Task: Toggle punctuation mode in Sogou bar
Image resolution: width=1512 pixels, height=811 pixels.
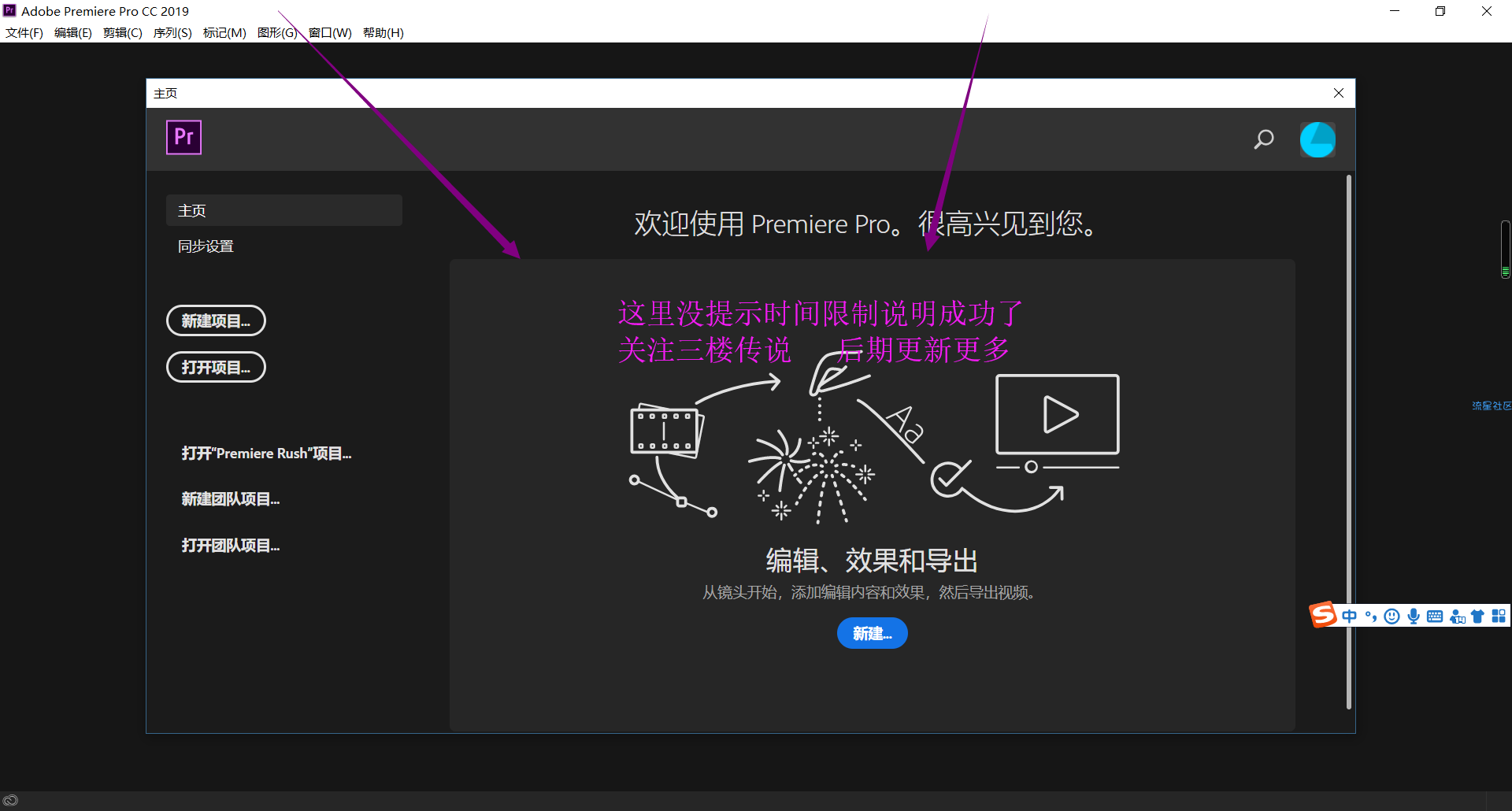Action: click(x=1371, y=616)
